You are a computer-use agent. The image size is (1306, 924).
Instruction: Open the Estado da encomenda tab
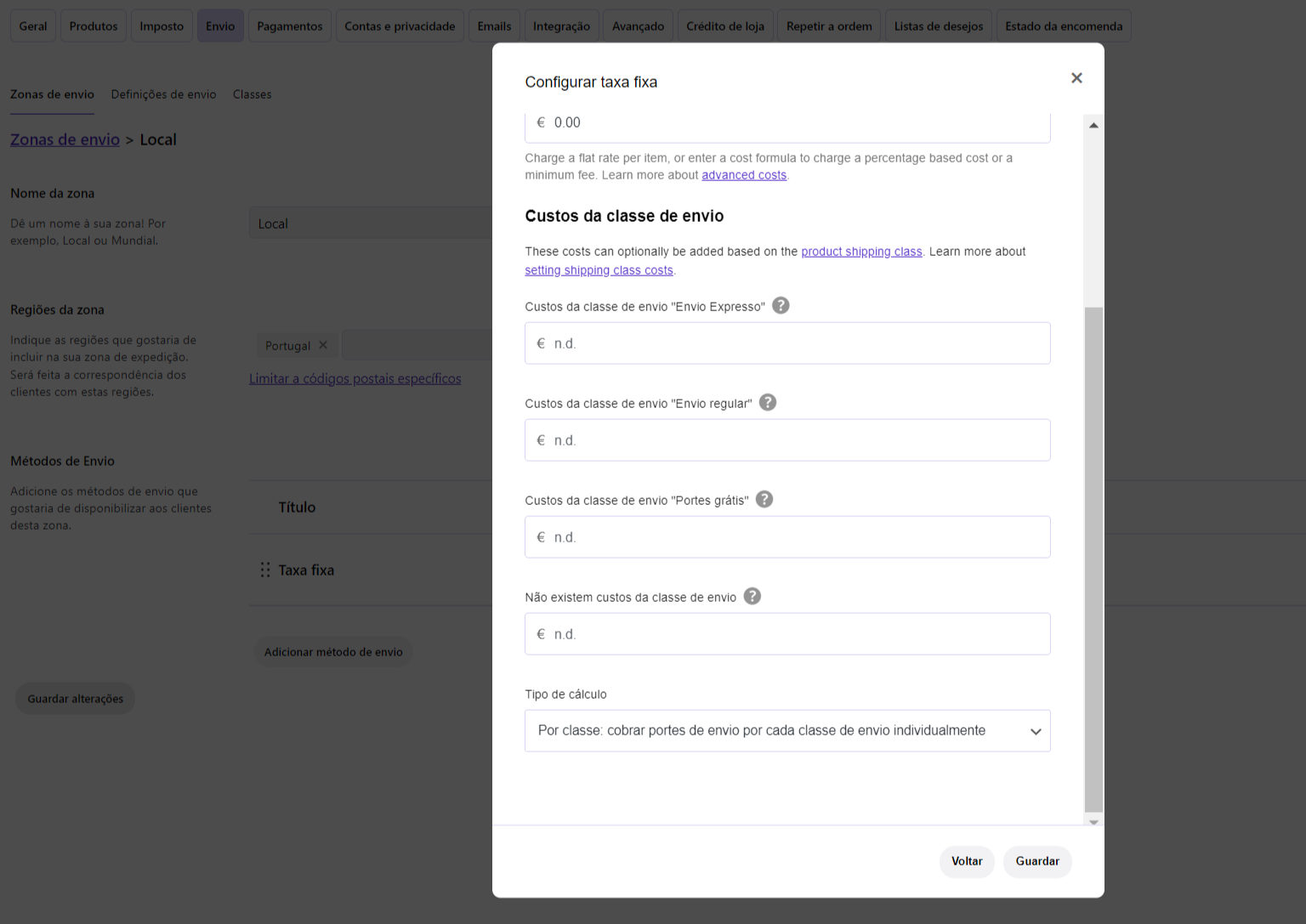pyautogui.click(x=1064, y=26)
